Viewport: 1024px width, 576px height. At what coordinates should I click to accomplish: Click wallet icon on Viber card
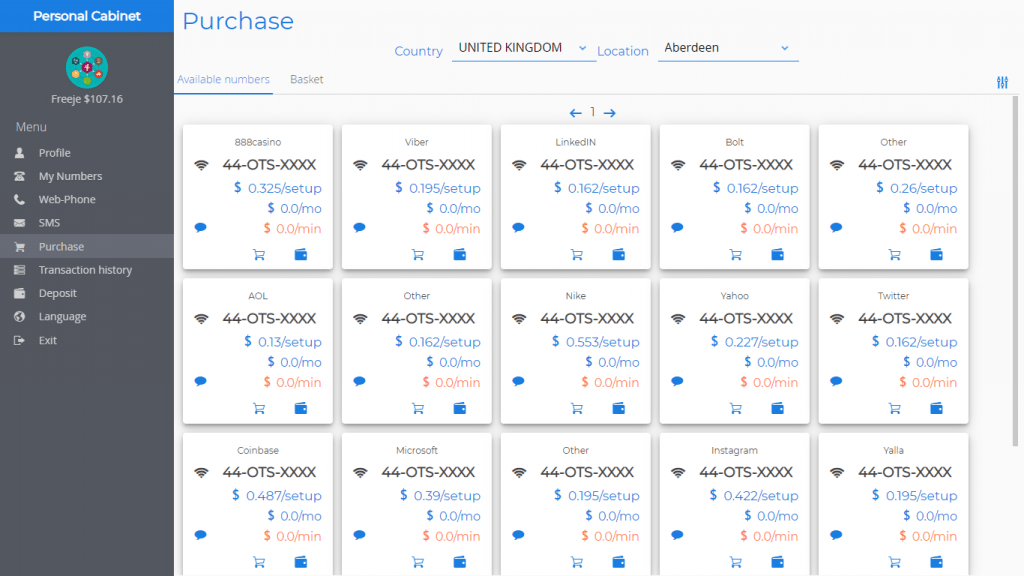pyautogui.click(x=460, y=255)
